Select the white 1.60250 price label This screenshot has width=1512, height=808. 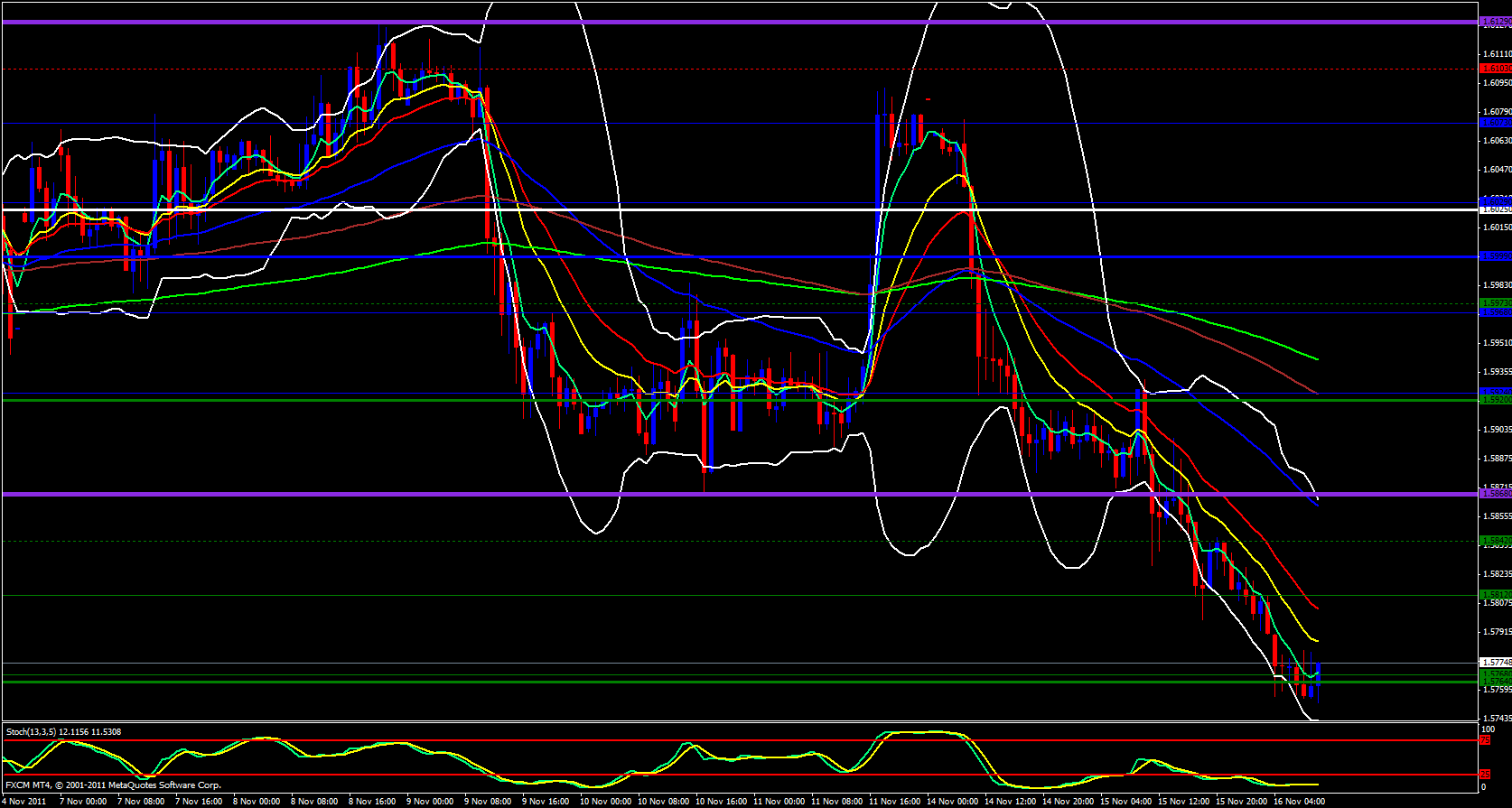pos(1495,209)
